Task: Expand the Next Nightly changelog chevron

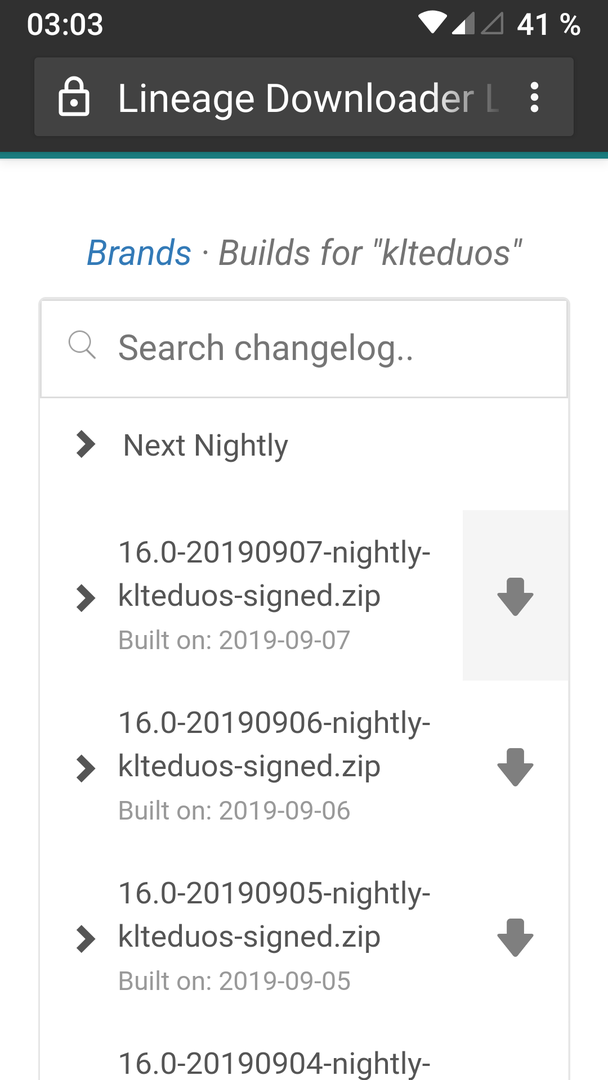Action: click(x=85, y=444)
